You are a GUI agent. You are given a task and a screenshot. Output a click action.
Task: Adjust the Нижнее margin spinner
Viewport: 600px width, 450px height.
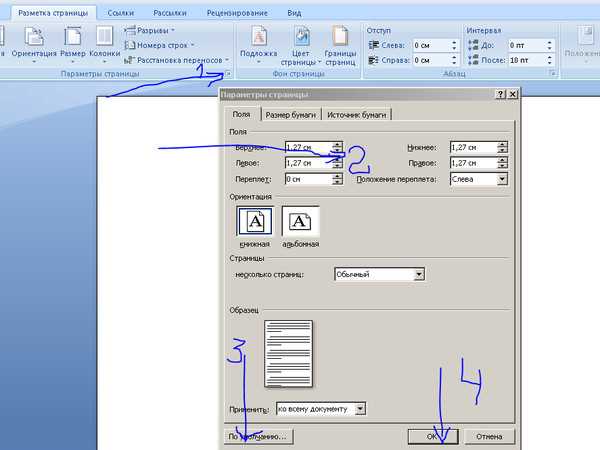click(x=503, y=147)
